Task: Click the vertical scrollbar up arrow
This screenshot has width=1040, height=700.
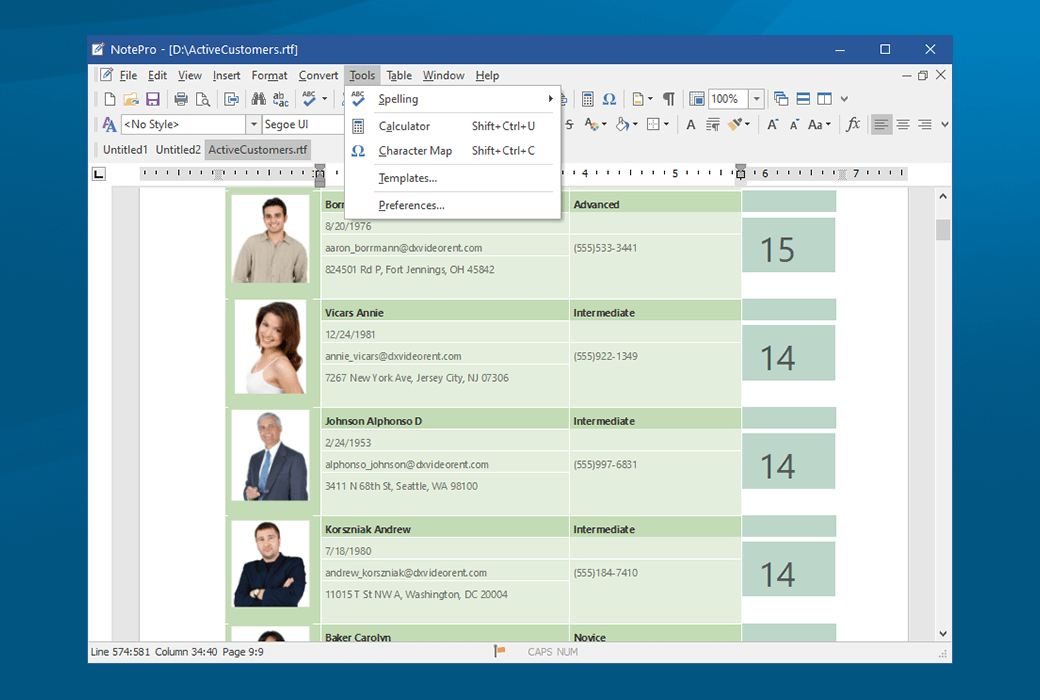Action: pos(942,196)
